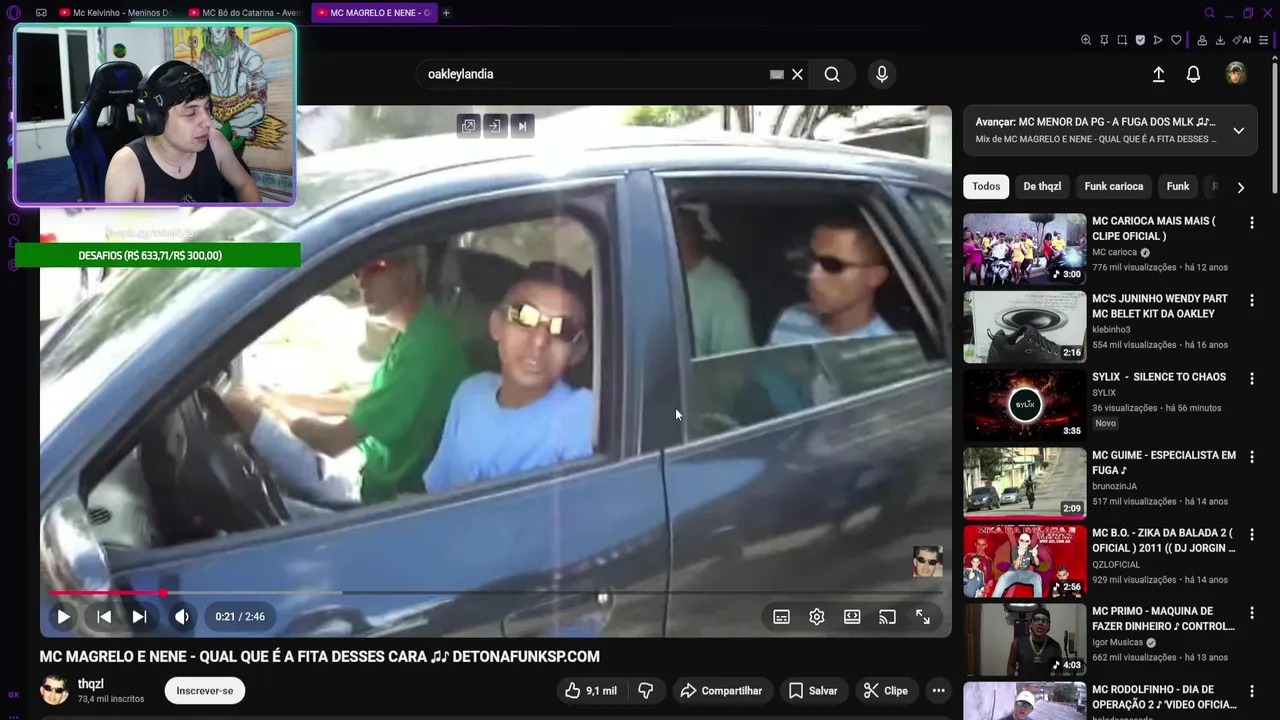Open the easy setup sliders menu
The image size is (1280, 720).
[1264, 40]
